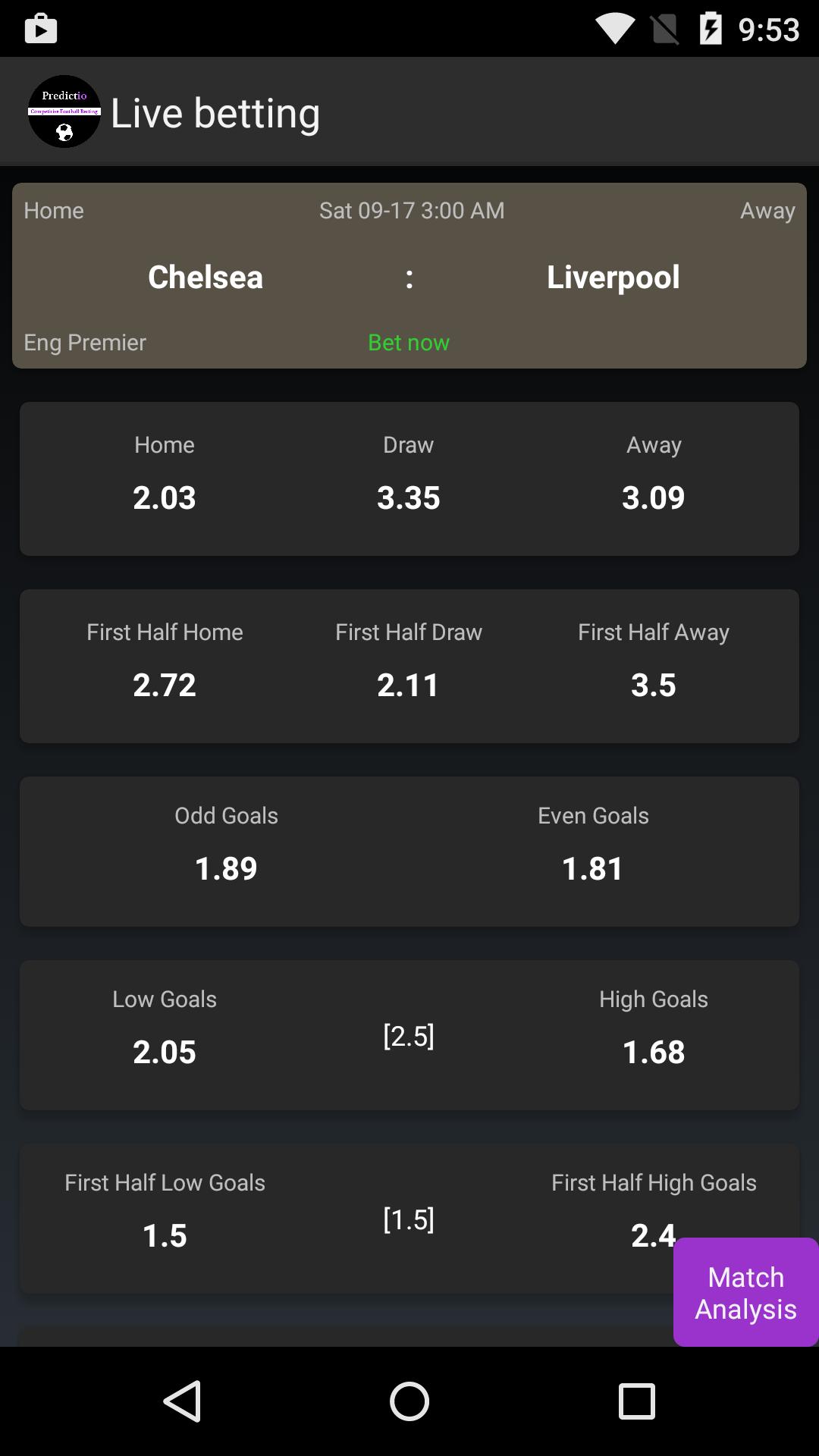Open Match Analysis
This screenshot has height=1456, width=819.
tap(745, 1293)
